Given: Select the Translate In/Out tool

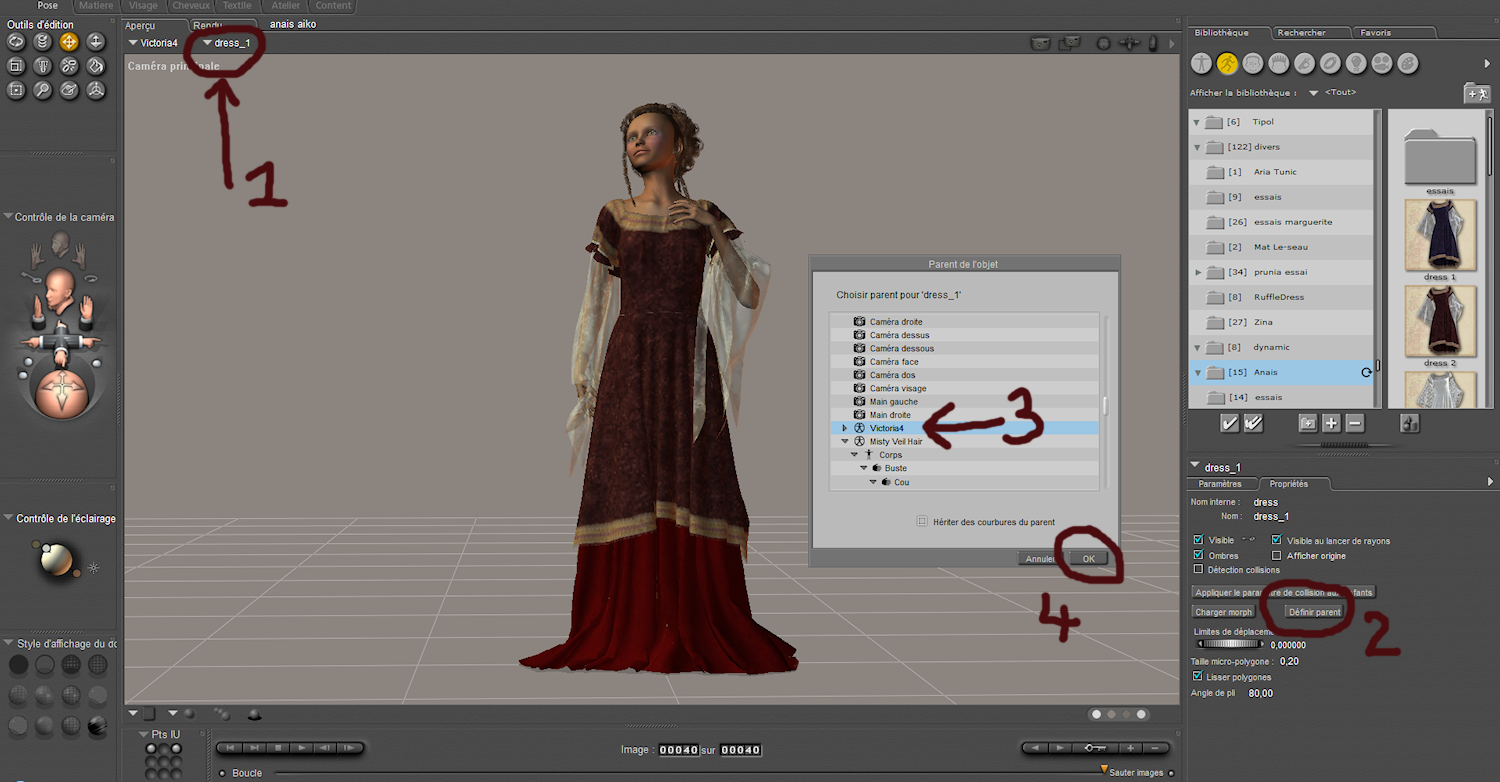Looking at the screenshot, I should tap(95, 41).
